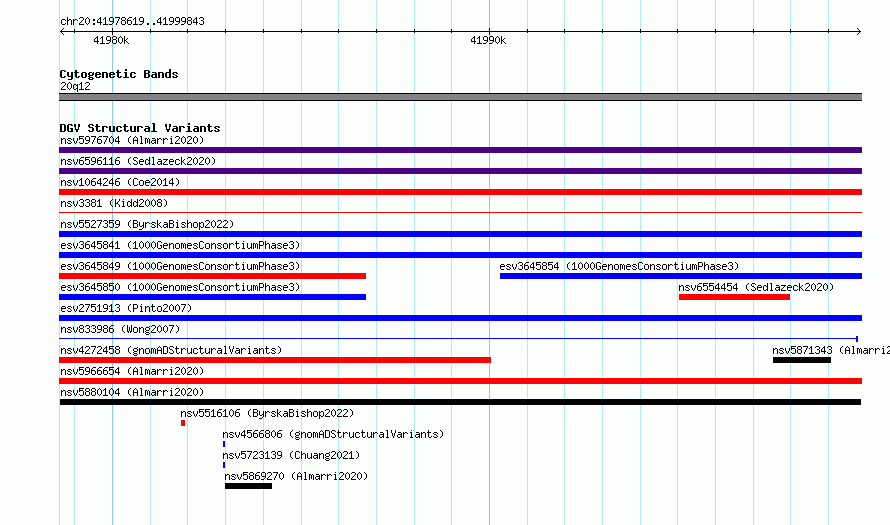Select the nsv6554454 red bar
This screenshot has width=890, height=525.
[734, 297]
